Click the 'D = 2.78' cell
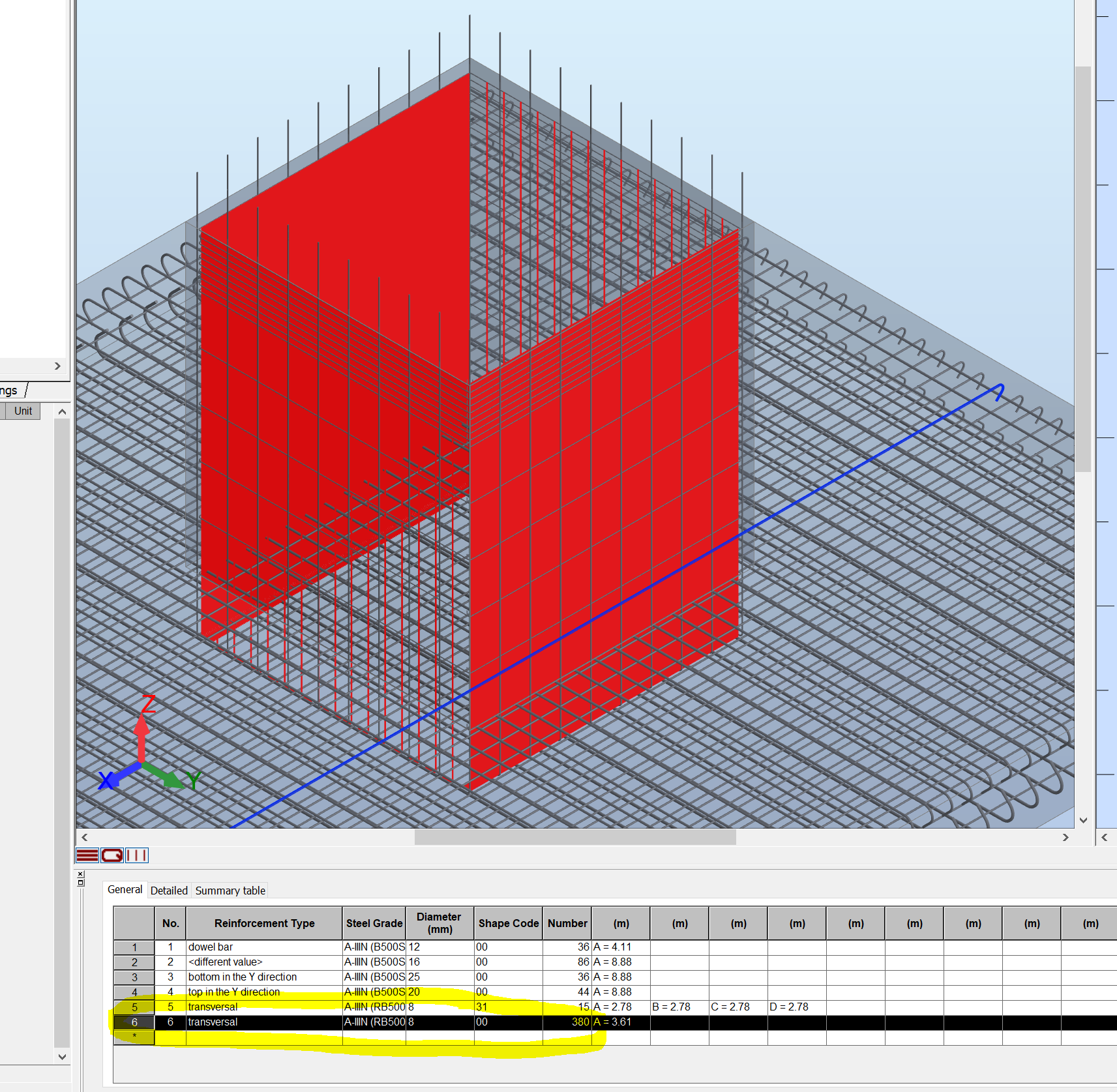 coord(797,1007)
